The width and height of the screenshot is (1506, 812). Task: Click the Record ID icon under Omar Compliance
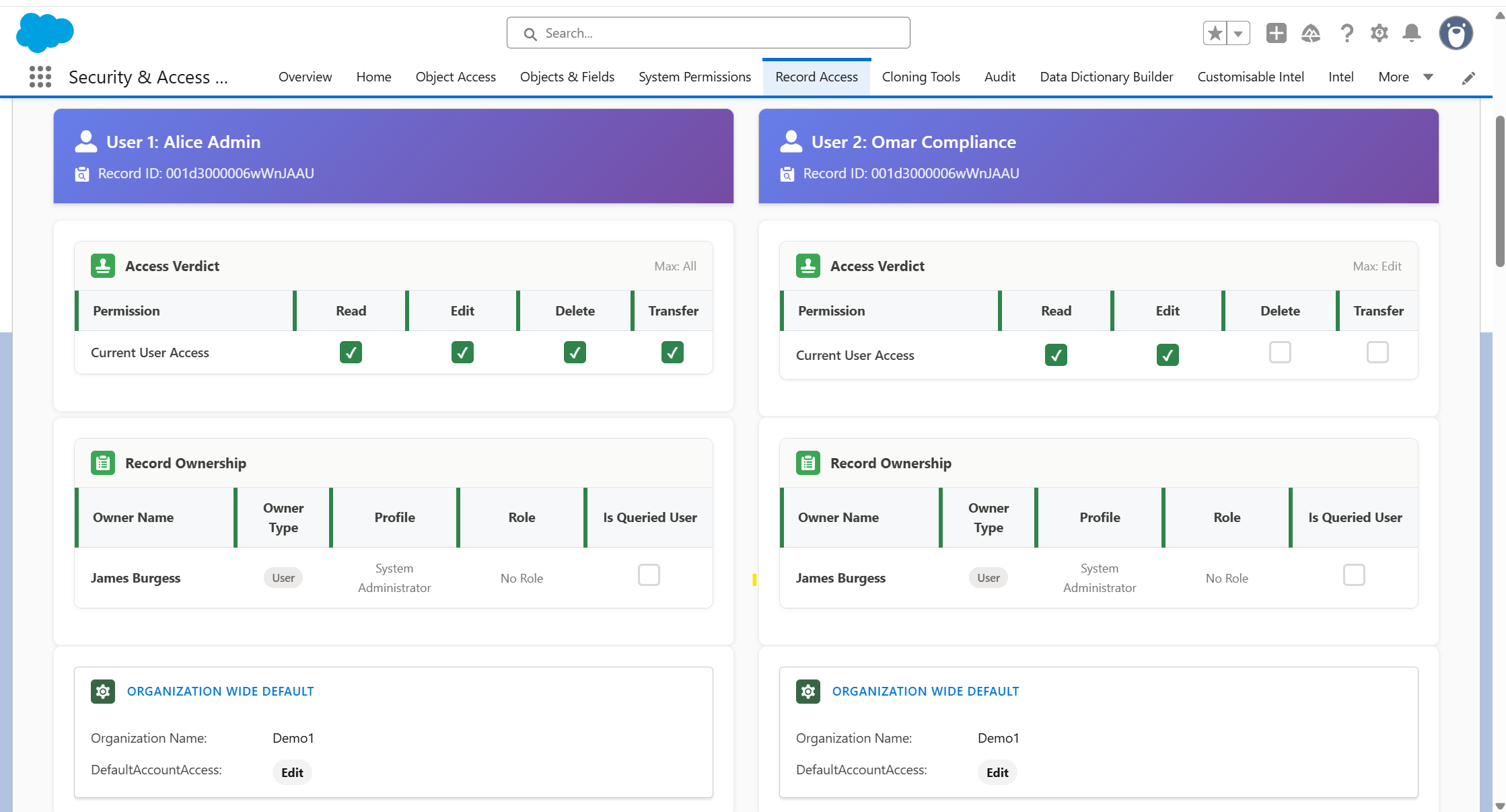(x=787, y=174)
